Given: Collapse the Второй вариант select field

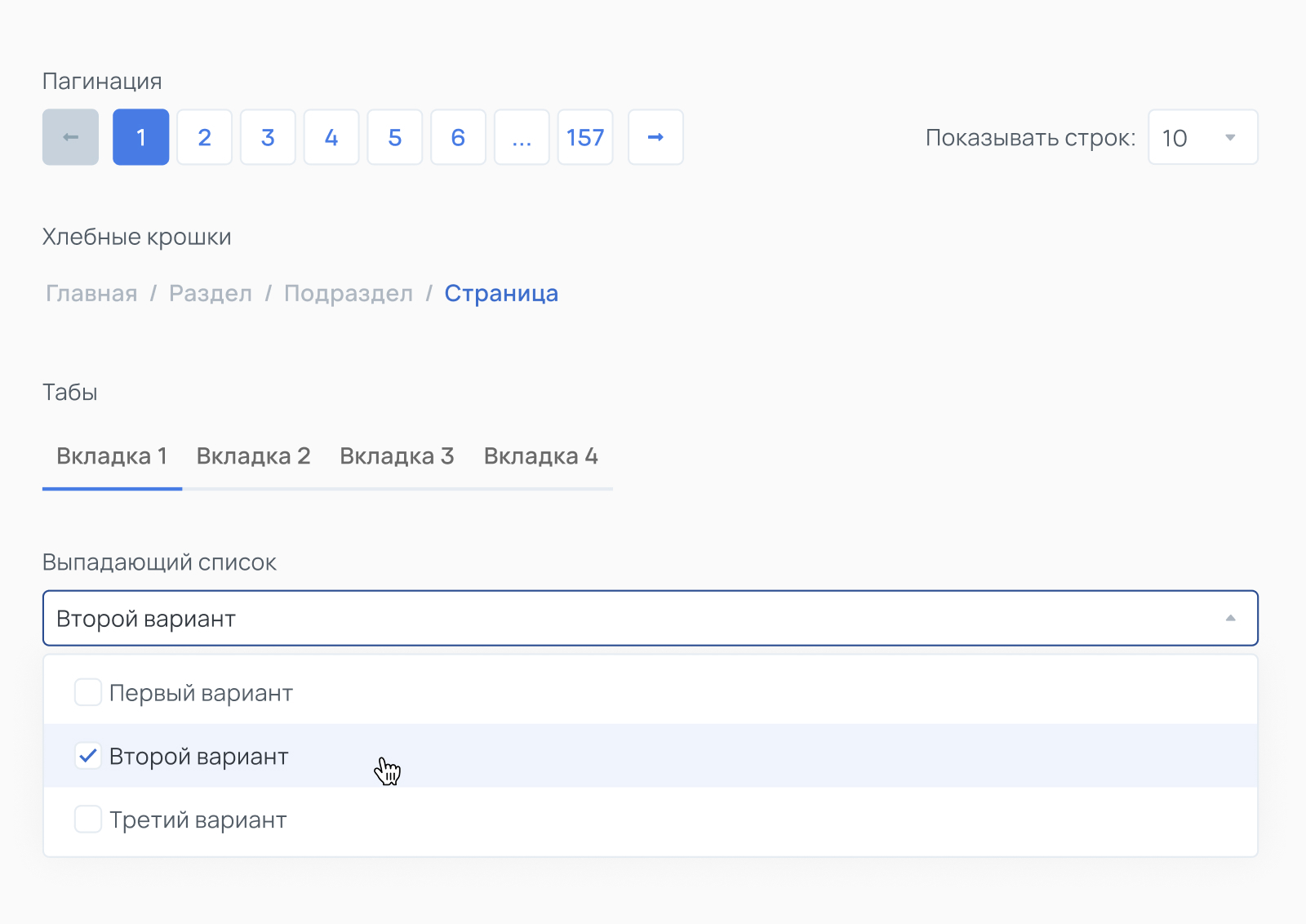Looking at the screenshot, I should (651, 618).
